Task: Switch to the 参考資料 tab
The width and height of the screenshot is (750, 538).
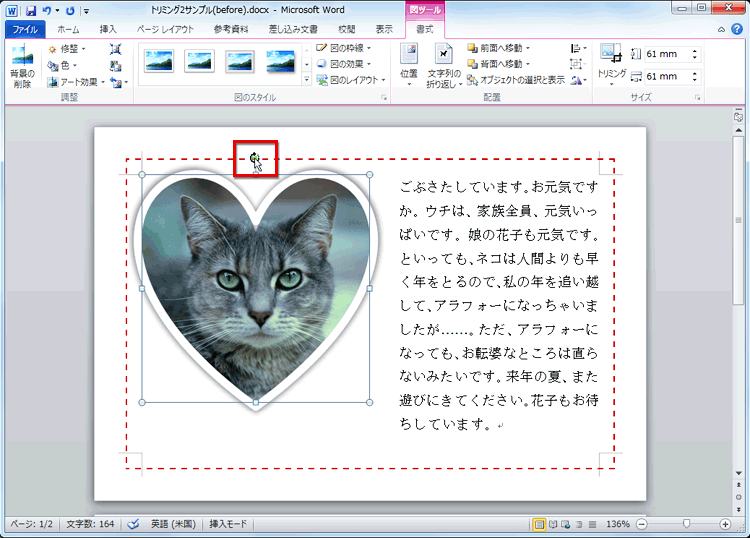Action: coord(231,29)
